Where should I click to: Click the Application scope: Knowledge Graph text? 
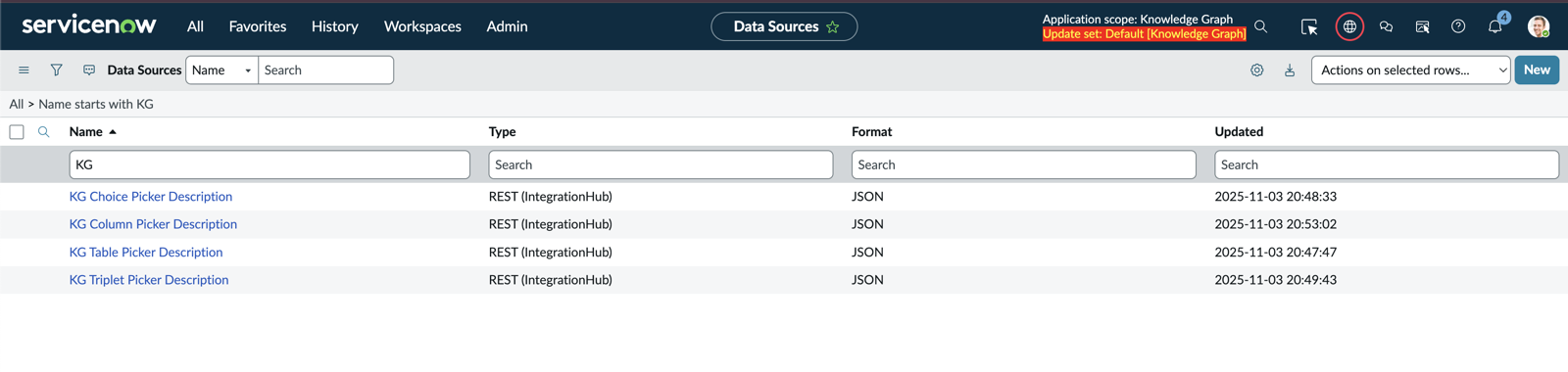click(1138, 19)
